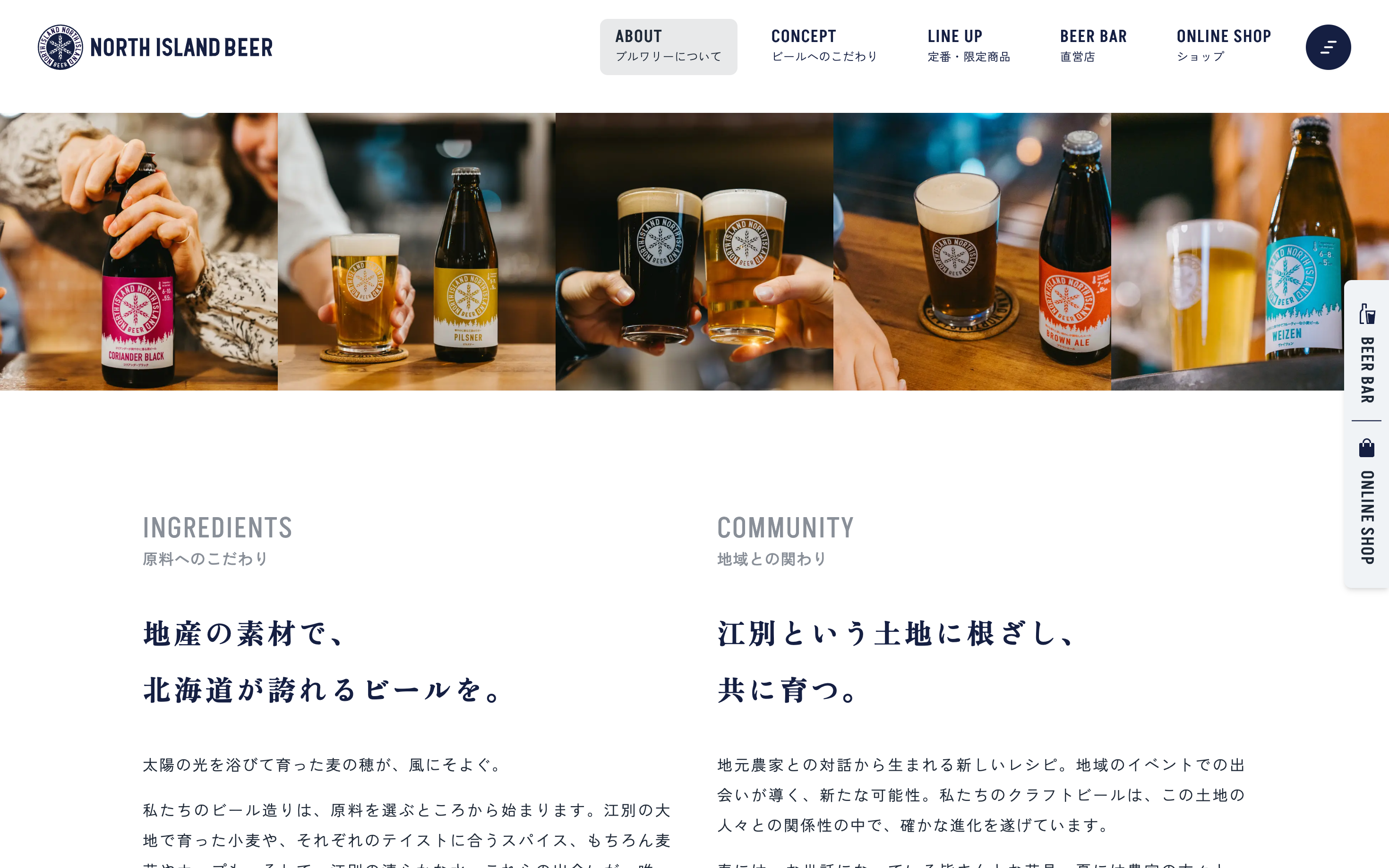Click the vertical BEER BAR sidebar link
Image resolution: width=1389 pixels, height=868 pixels.
[x=1367, y=370]
